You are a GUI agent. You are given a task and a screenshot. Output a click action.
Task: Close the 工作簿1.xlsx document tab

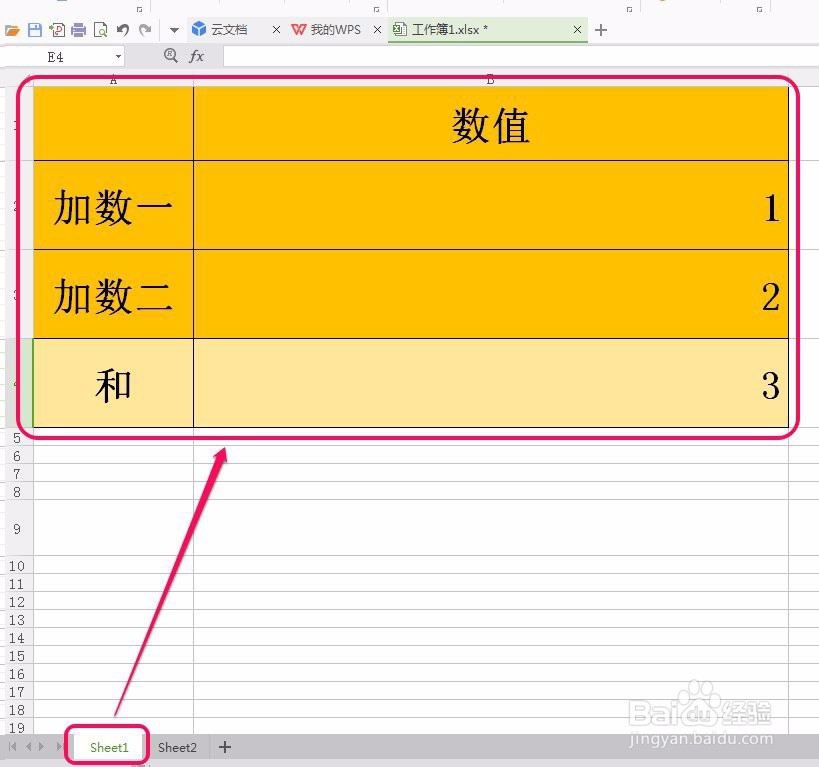[x=577, y=30]
